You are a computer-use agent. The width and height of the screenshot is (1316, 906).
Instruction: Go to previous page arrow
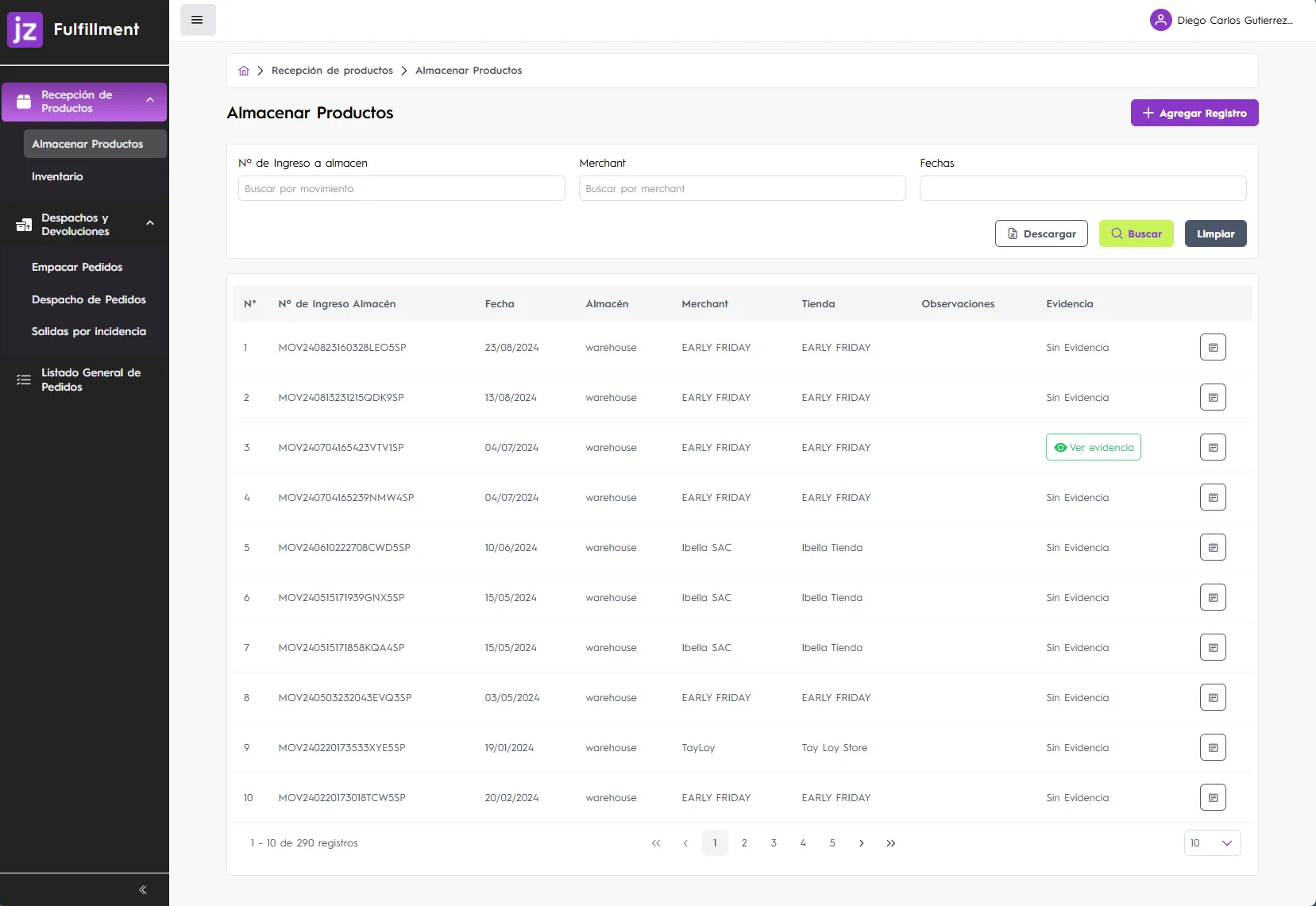685,843
